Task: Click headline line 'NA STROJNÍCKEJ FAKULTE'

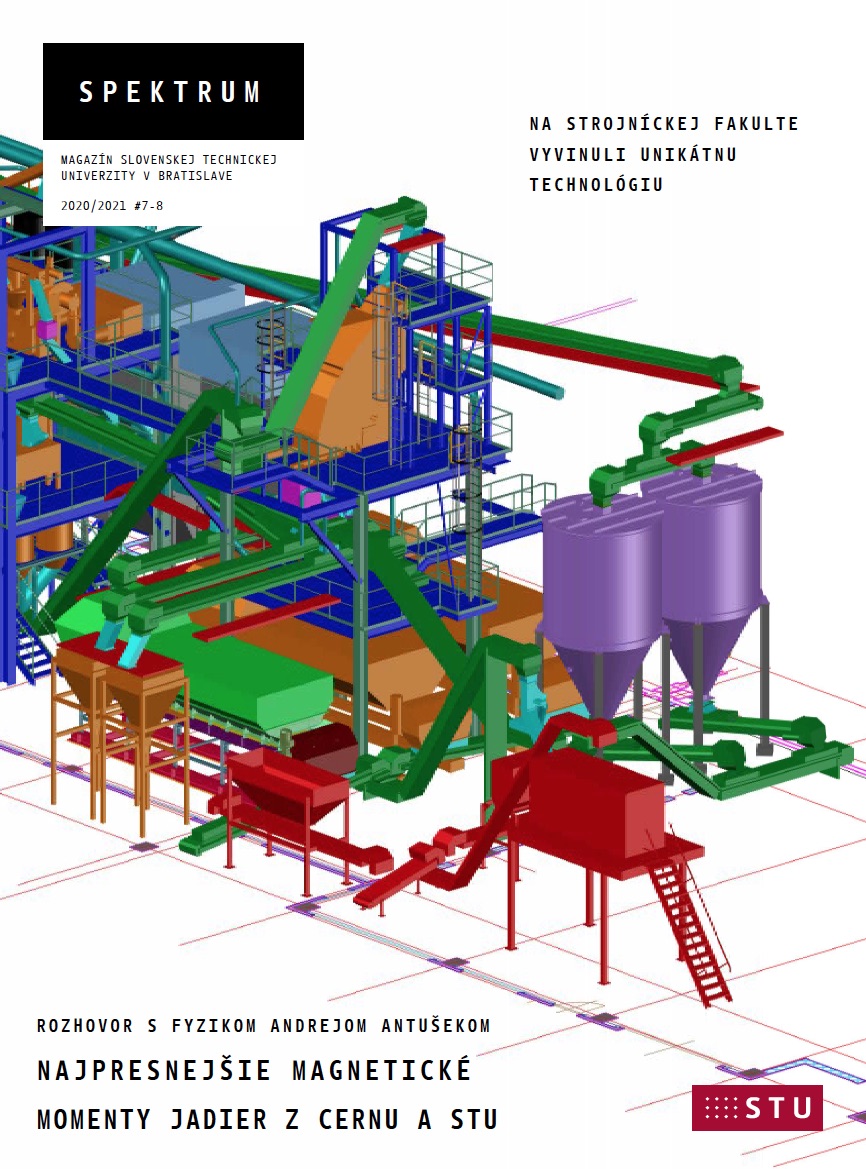Action: coord(664,124)
